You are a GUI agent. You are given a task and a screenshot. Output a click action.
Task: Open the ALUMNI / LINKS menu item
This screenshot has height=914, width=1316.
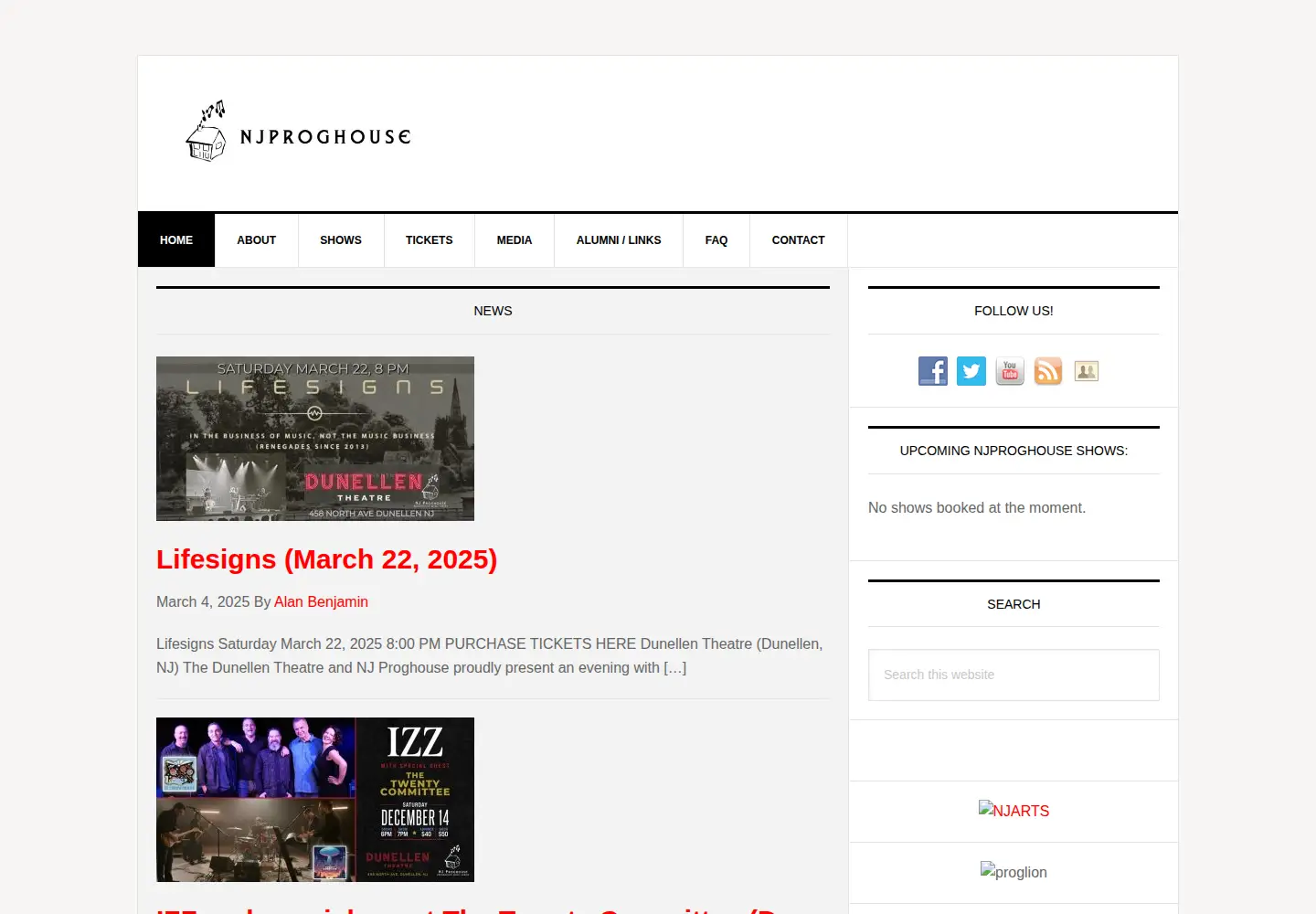(x=619, y=240)
